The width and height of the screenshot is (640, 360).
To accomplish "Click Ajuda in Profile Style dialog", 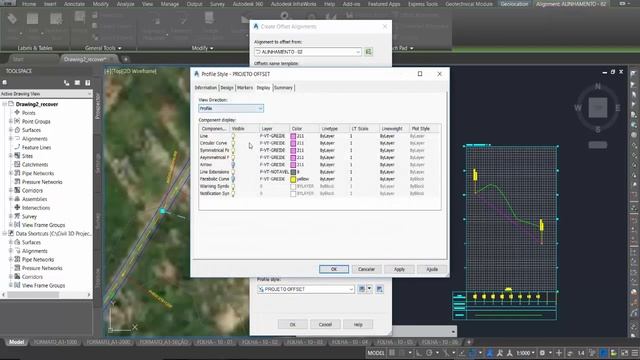I will [x=432, y=269].
